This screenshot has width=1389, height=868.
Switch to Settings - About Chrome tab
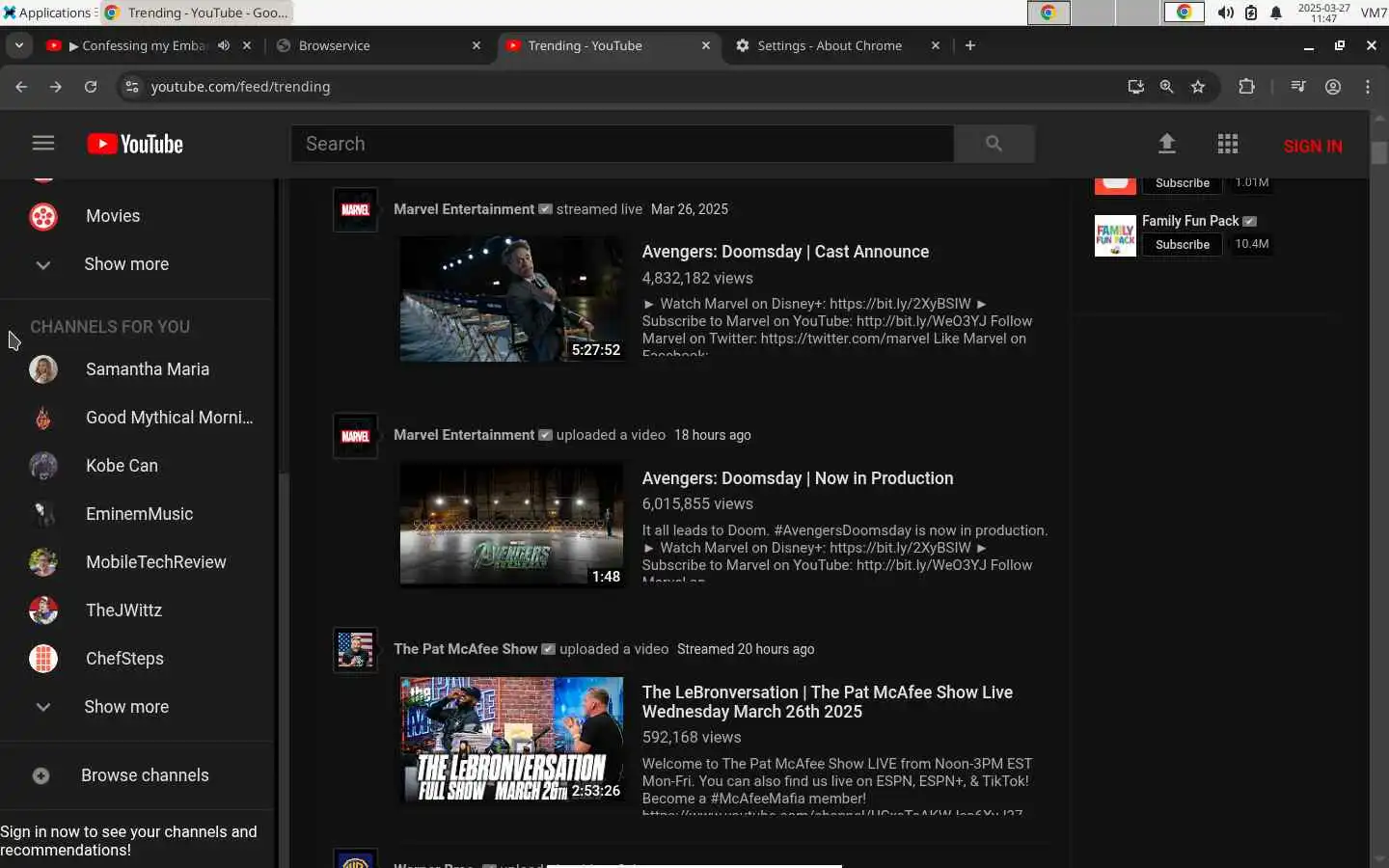tap(838, 45)
